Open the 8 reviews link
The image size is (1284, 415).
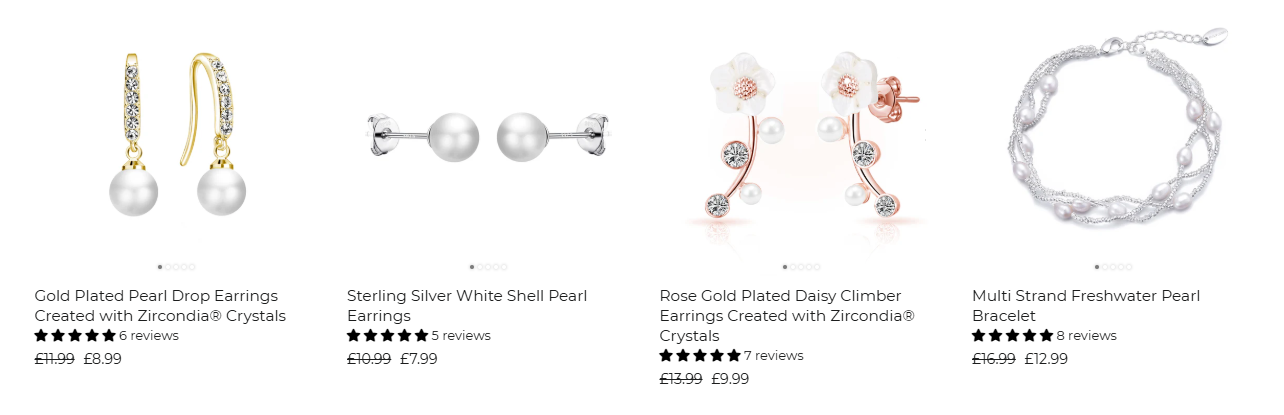pos(1086,336)
